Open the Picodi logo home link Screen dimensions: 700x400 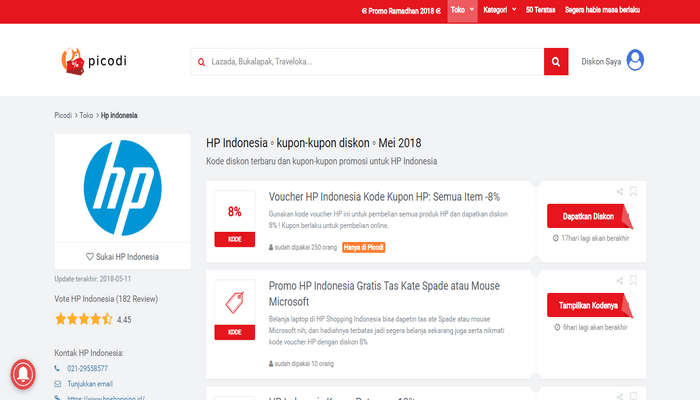[x=94, y=61]
